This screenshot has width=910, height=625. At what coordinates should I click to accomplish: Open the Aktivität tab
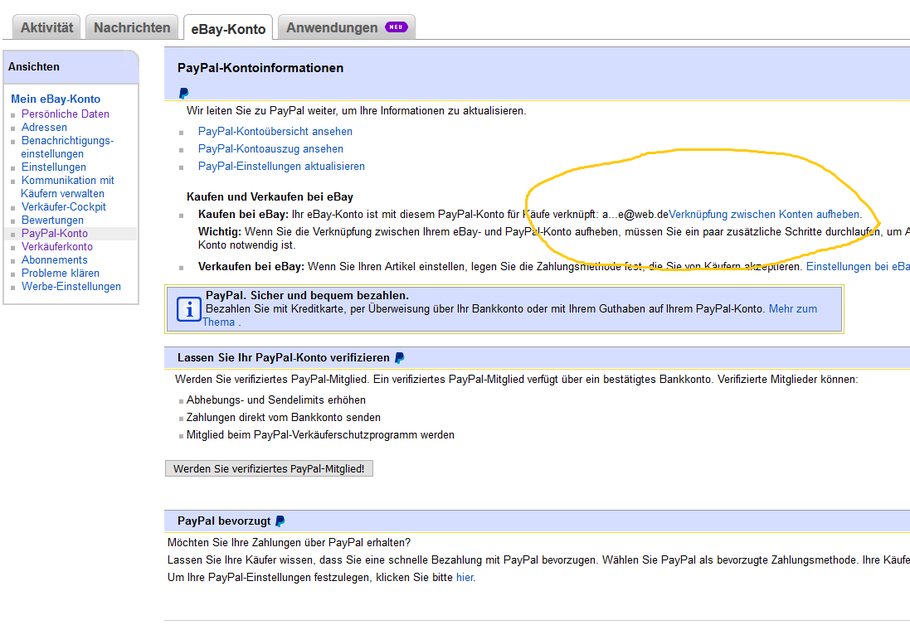click(47, 27)
